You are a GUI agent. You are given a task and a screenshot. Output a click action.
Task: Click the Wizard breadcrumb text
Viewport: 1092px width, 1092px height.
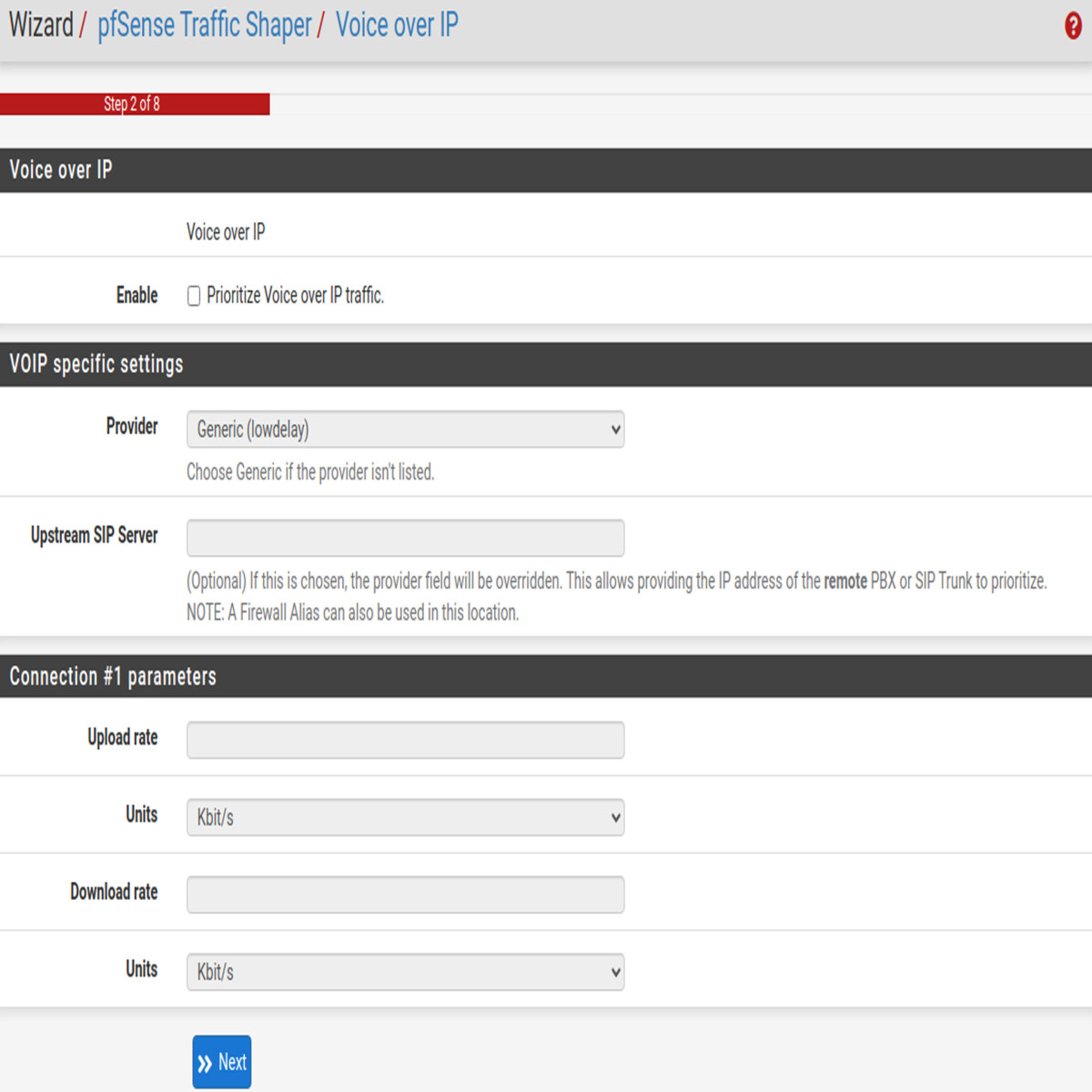point(41,25)
